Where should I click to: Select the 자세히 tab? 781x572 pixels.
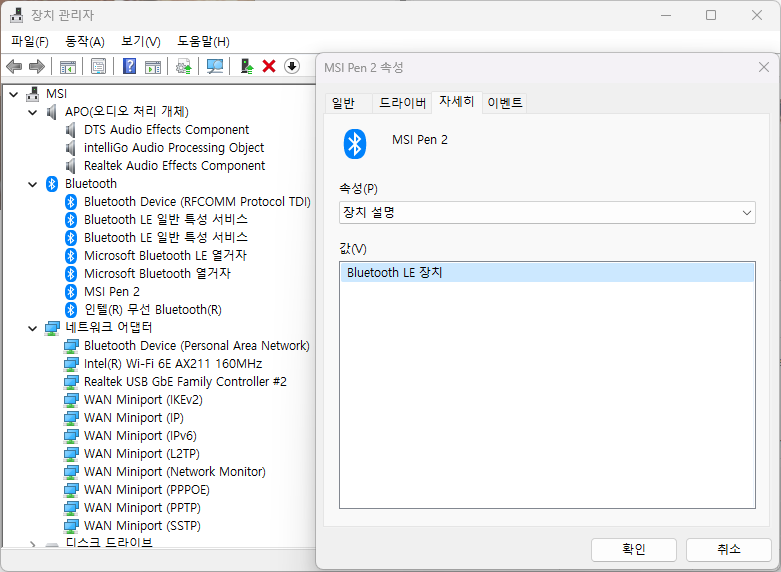point(456,102)
